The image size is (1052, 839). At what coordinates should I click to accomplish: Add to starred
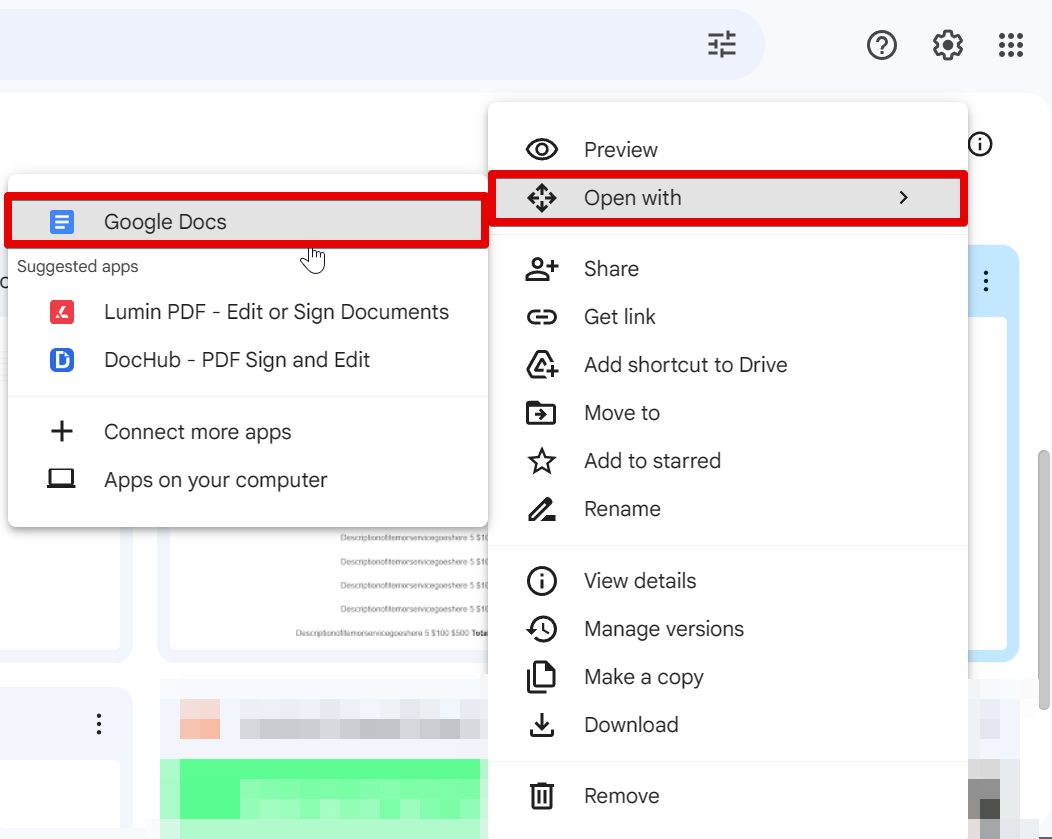click(x=652, y=461)
